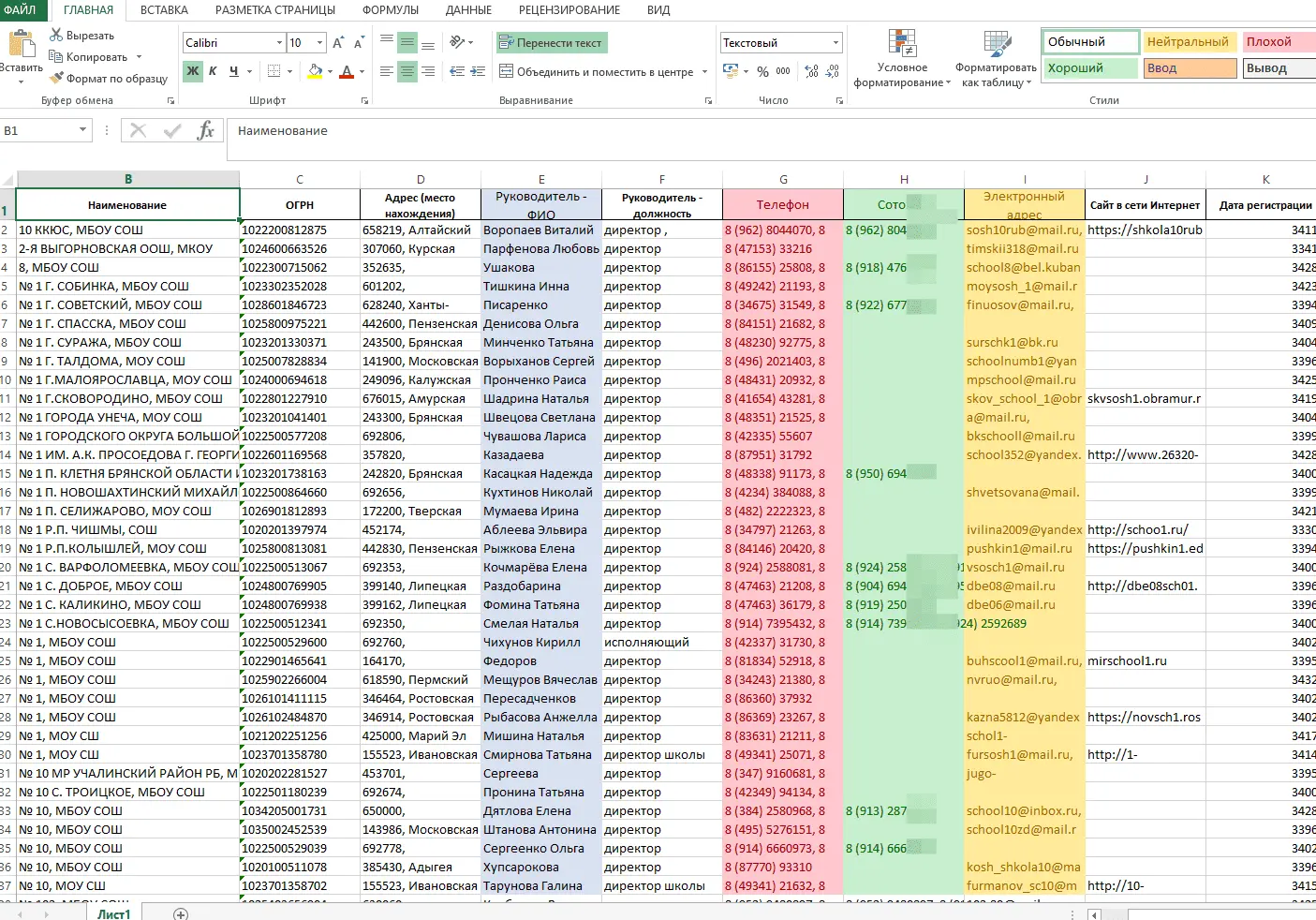Viewport: 1316px width, 920px height.
Task: Apply yellow fill color bucket icon
Action: [315, 71]
